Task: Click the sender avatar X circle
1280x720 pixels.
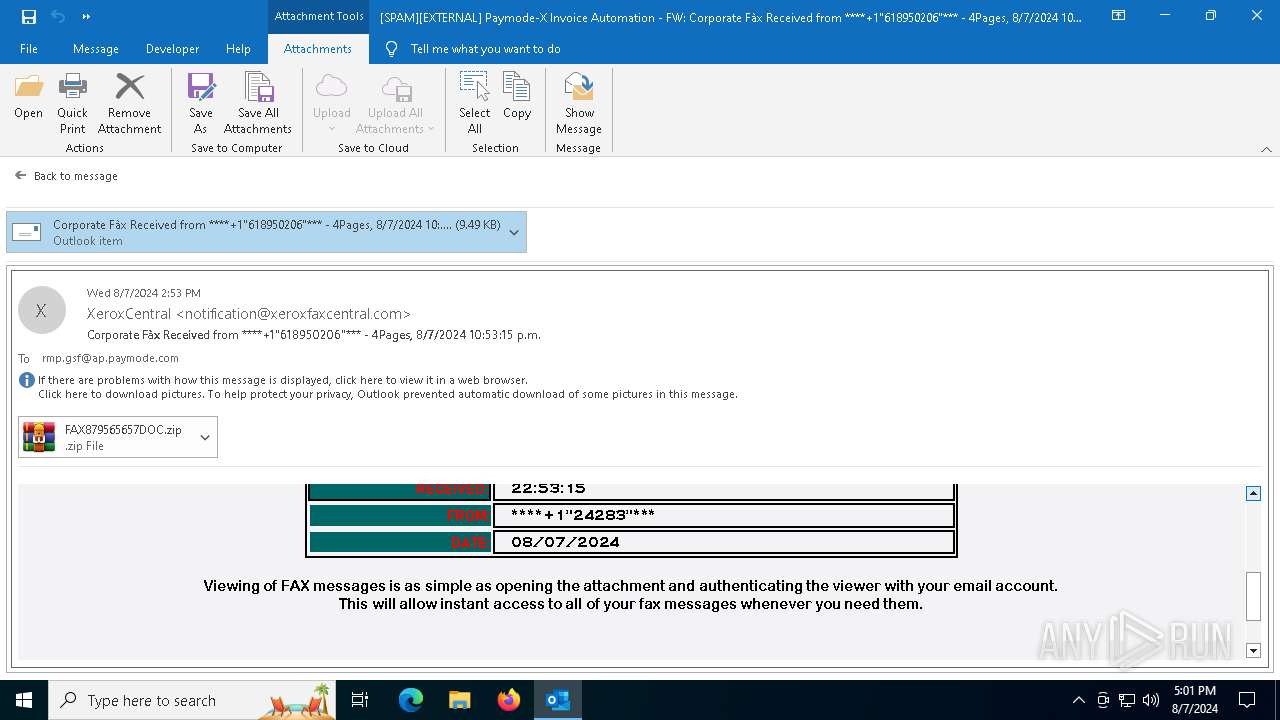Action: pyautogui.click(x=42, y=310)
